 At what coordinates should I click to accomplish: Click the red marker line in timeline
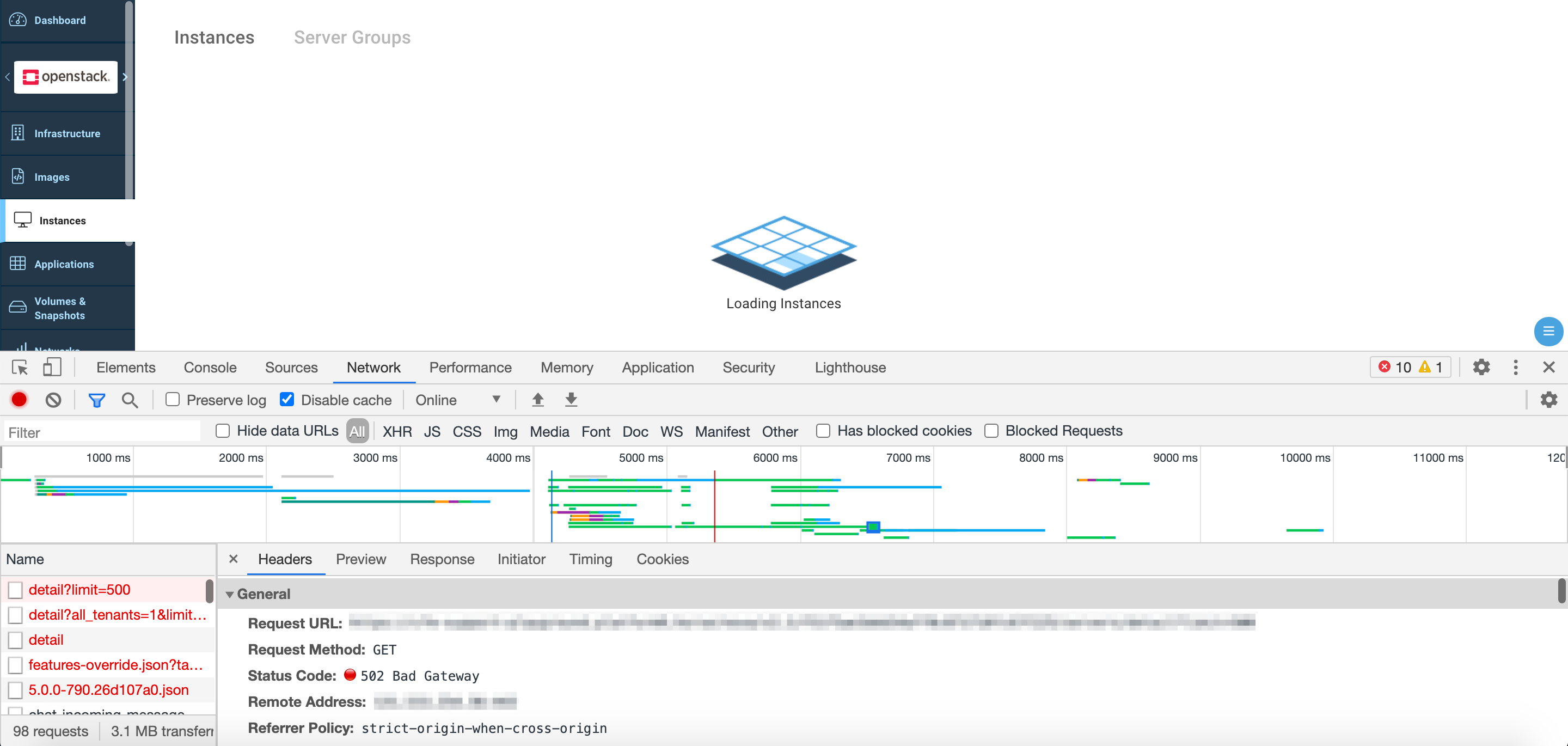714,505
